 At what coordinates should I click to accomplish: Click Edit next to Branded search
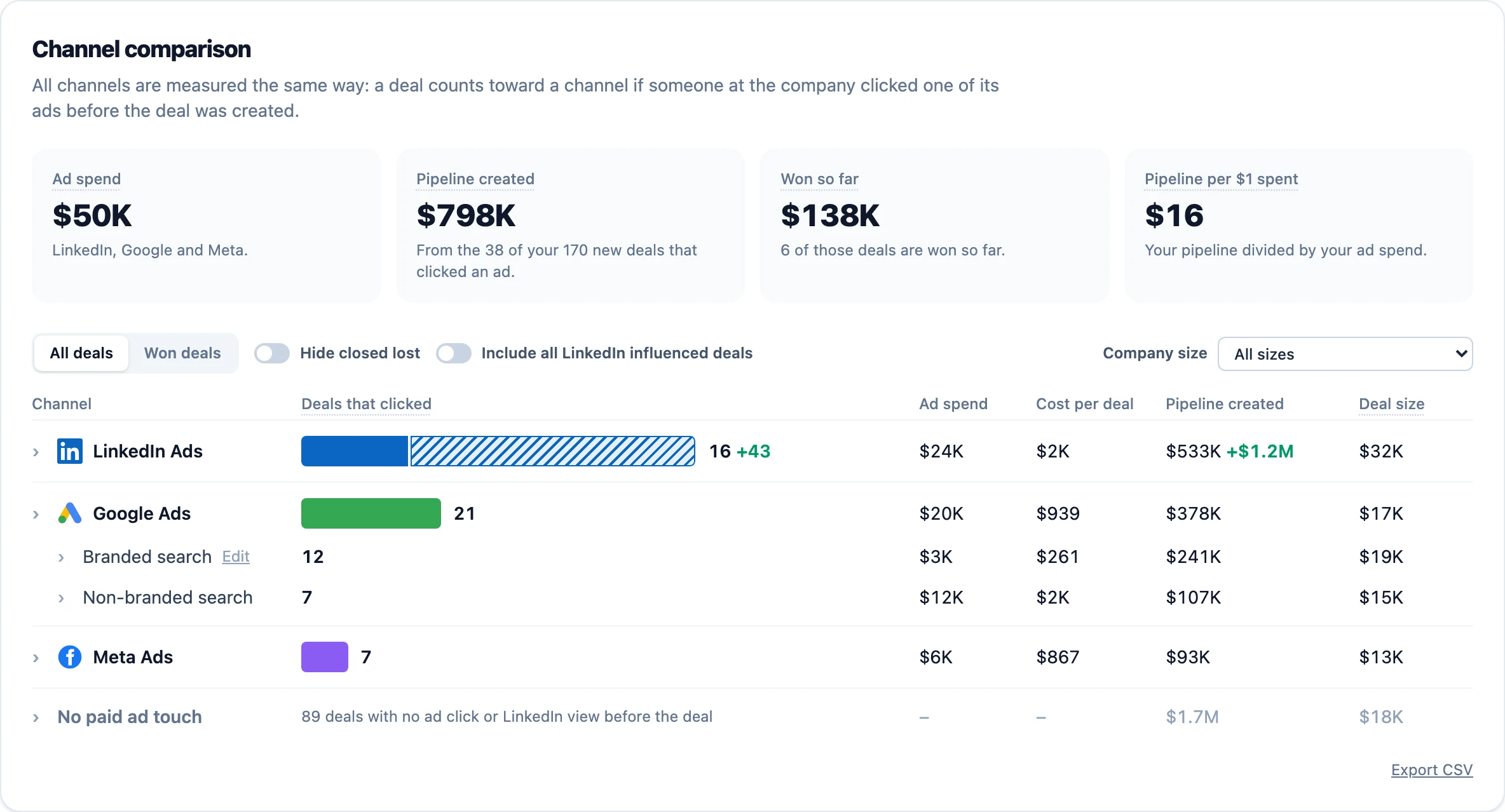pos(236,557)
